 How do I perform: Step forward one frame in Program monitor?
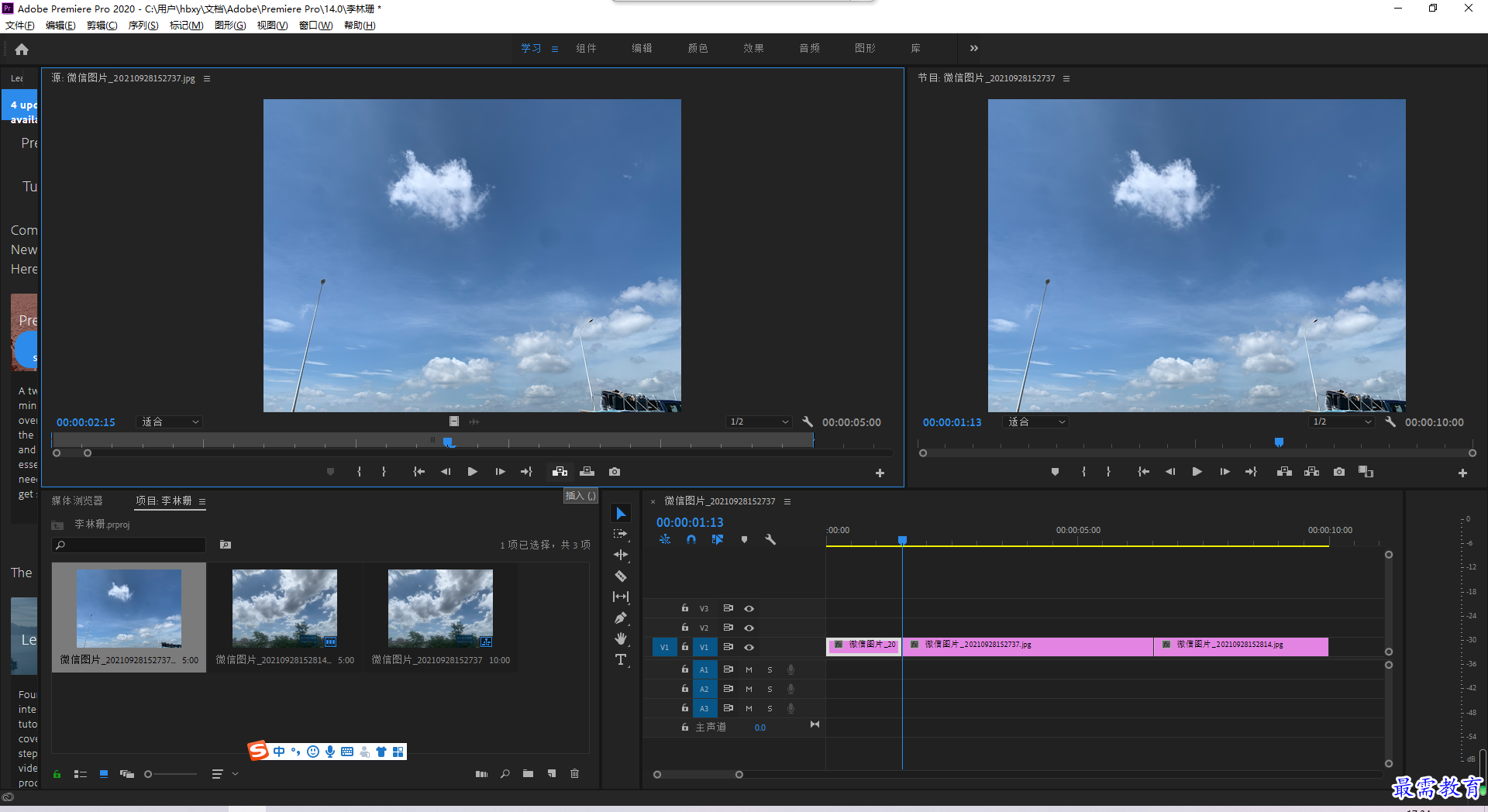coord(1224,472)
